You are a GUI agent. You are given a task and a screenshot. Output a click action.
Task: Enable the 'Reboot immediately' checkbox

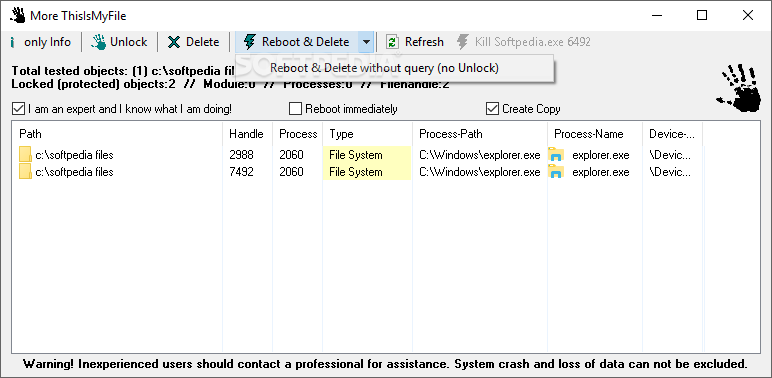coord(295,109)
